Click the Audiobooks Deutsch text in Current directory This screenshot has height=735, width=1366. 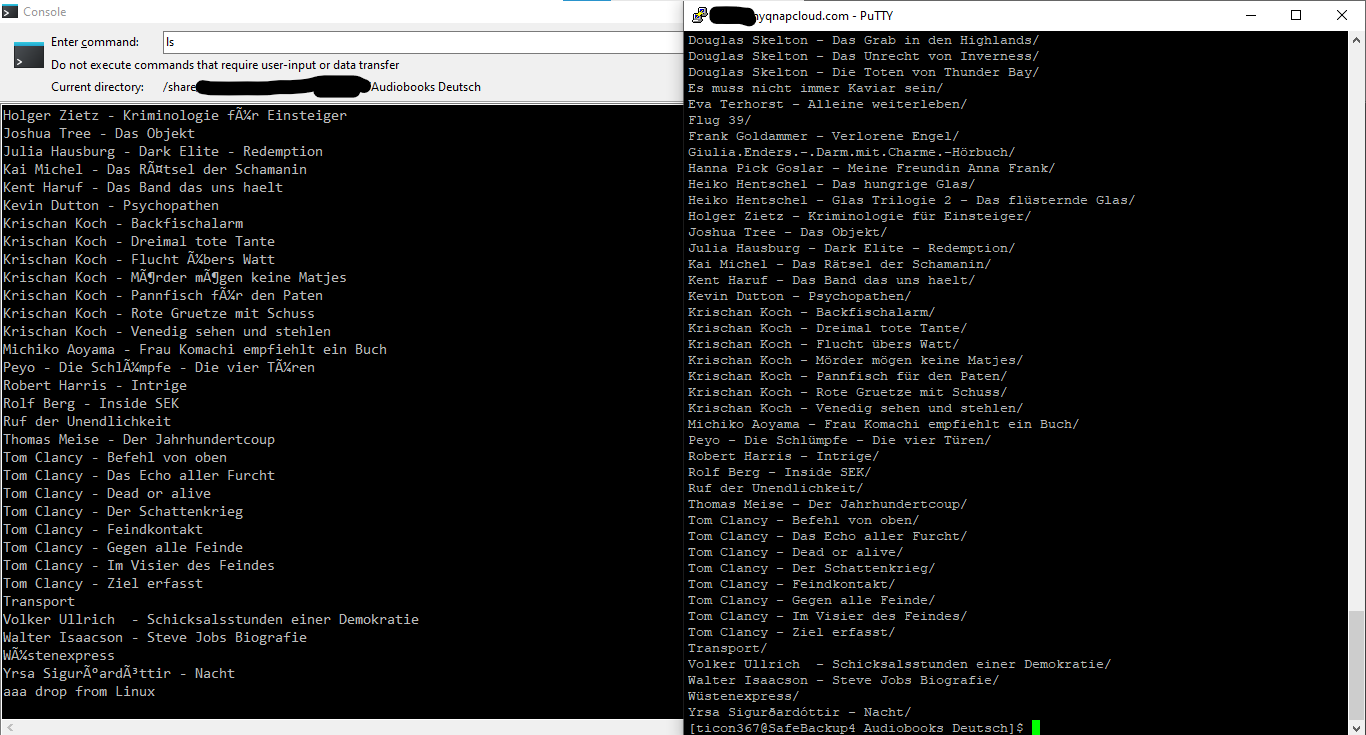[x=424, y=87]
